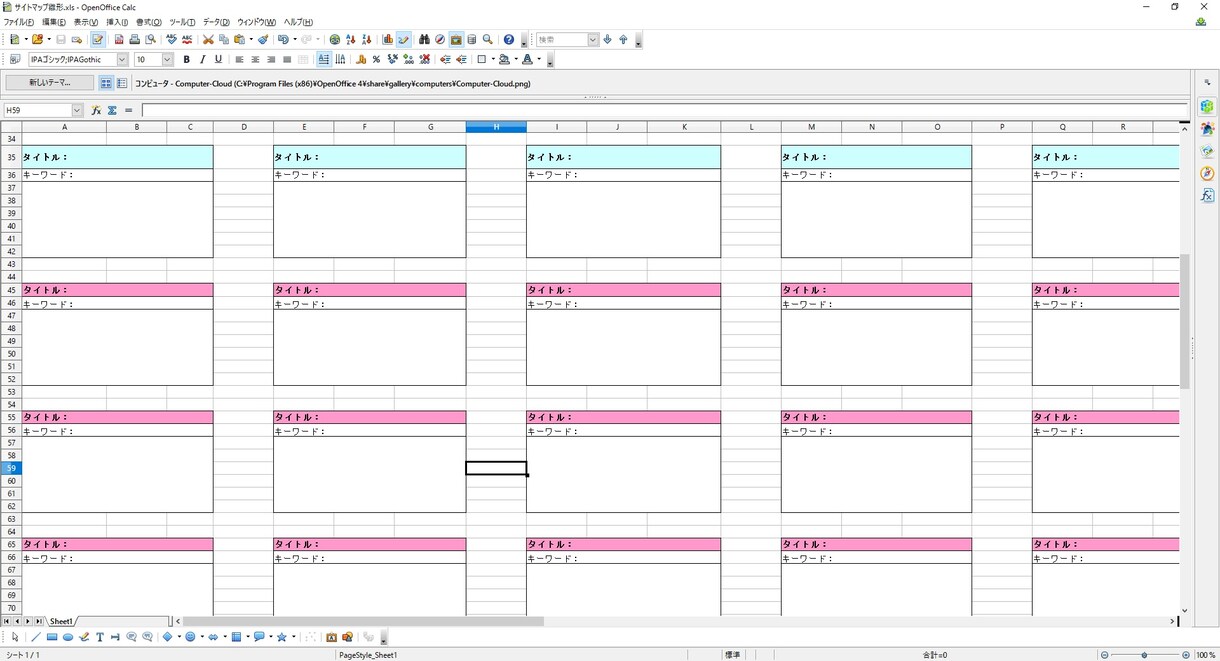The width and height of the screenshot is (1220, 661).
Task: Open the Find & Replace binoculars icon
Action: click(424, 40)
